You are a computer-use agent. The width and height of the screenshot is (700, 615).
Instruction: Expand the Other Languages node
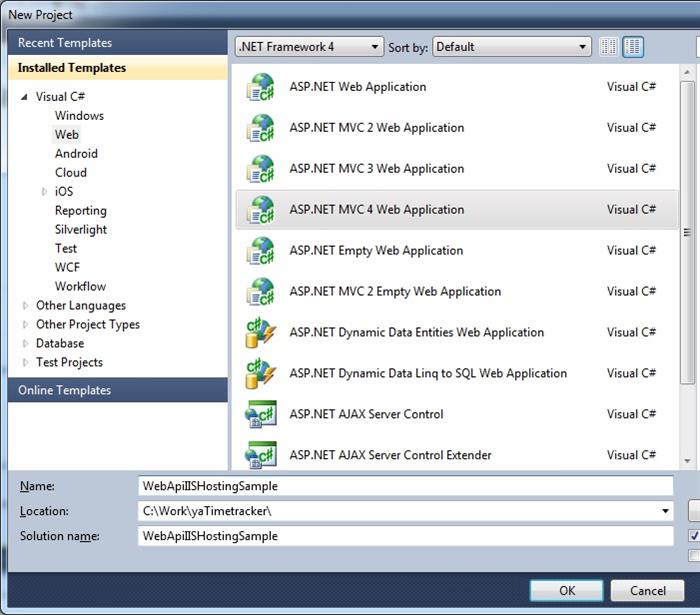[25, 306]
